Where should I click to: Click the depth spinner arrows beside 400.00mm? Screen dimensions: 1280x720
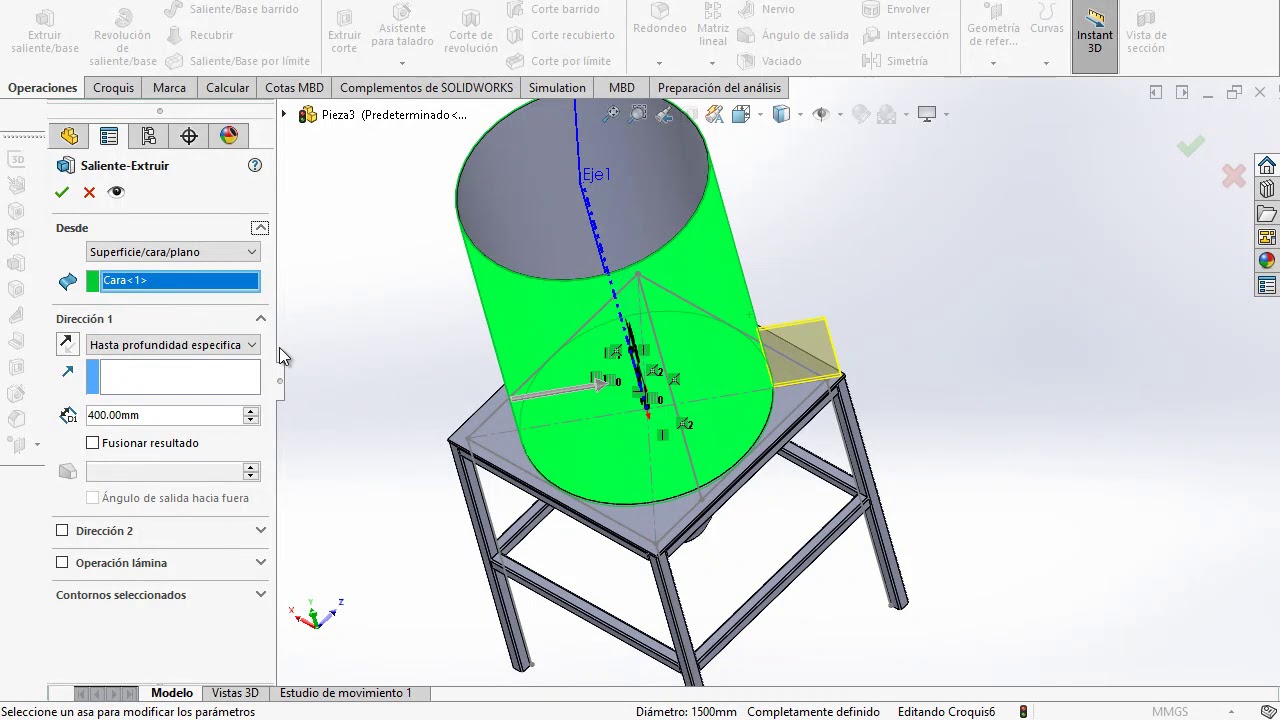(251, 415)
